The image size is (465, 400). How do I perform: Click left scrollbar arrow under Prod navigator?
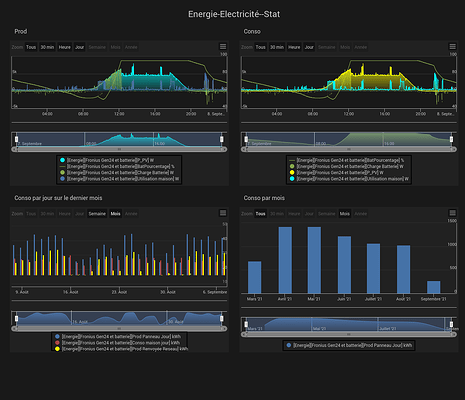[14, 149]
